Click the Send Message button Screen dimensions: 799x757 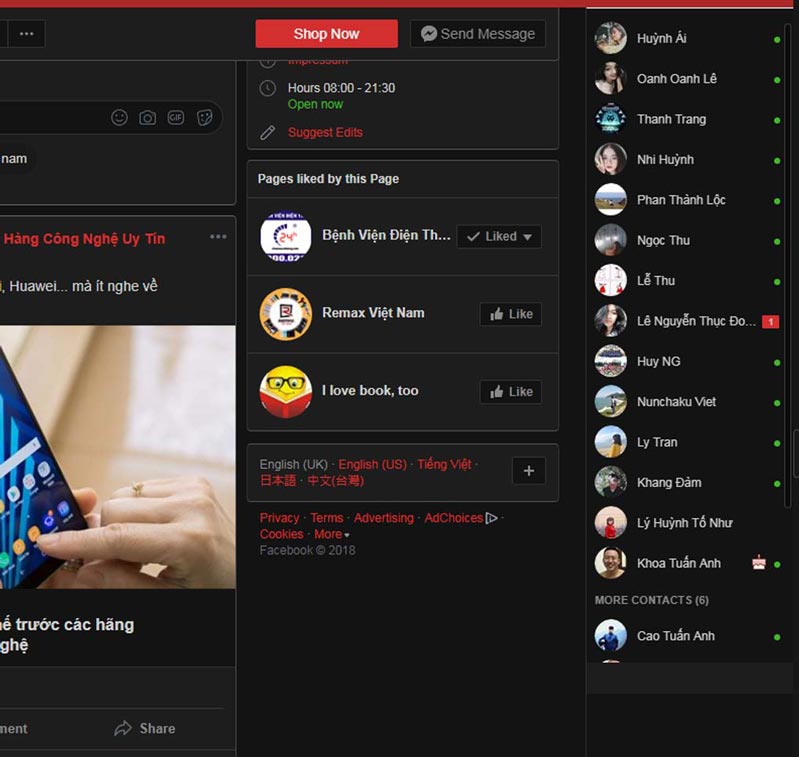coord(477,34)
